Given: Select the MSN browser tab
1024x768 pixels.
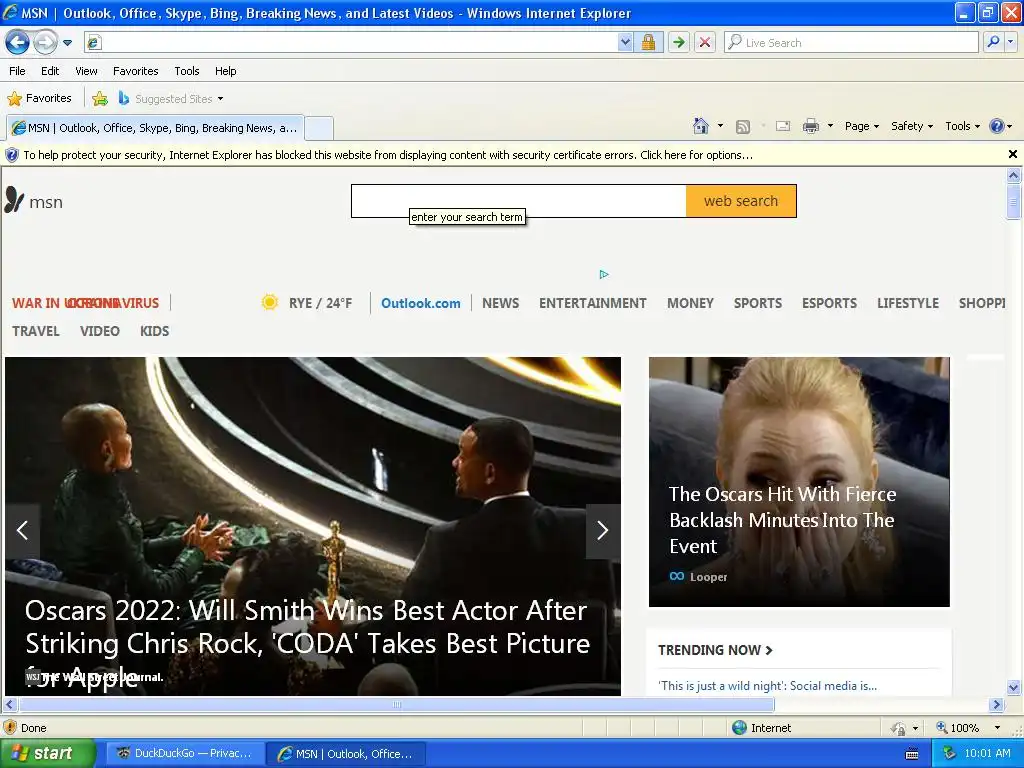Looking at the screenshot, I should click(155, 128).
